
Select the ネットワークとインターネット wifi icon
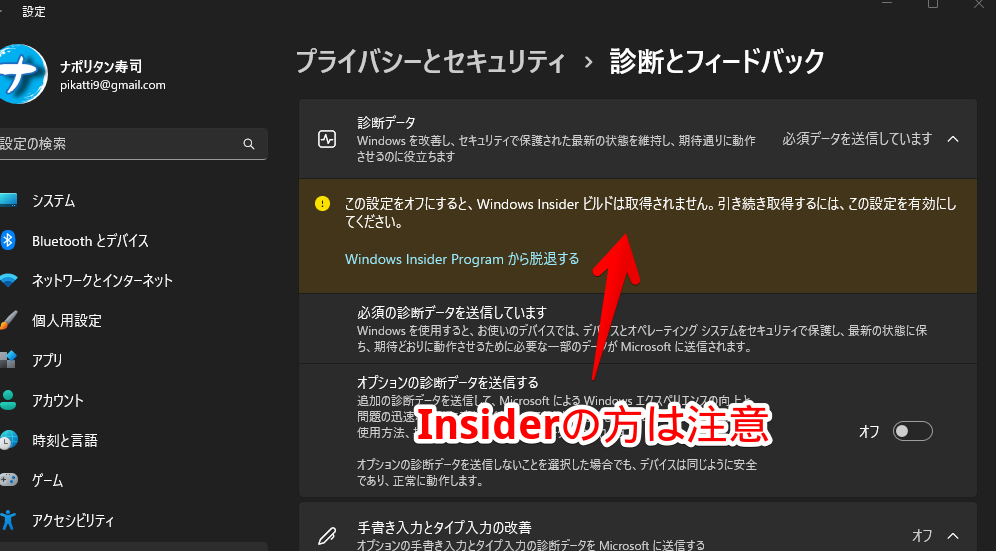click(8, 280)
